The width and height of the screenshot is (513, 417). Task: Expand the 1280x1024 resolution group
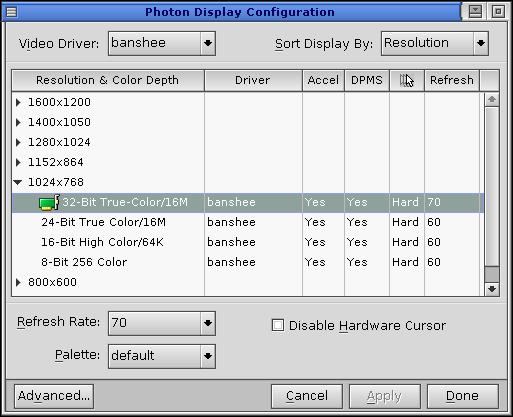pyautogui.click(x=18, y=142)
